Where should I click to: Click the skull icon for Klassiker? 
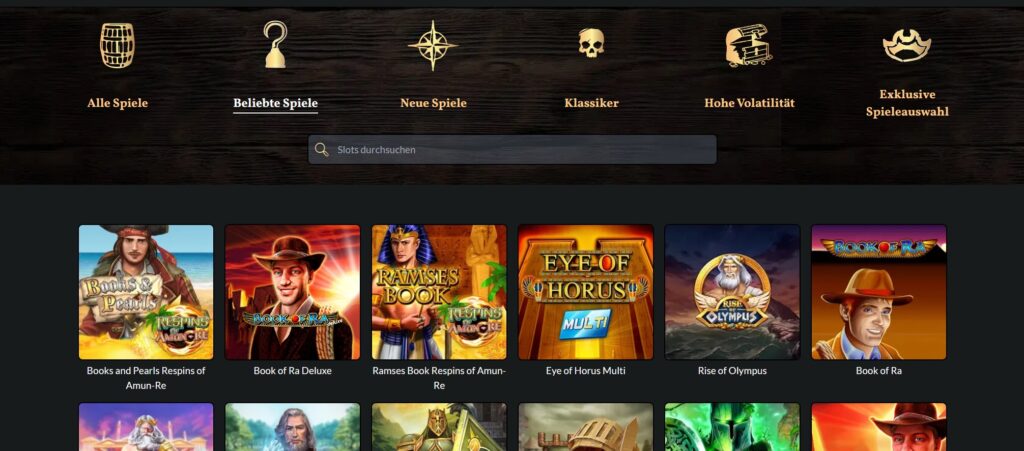click(x=591, y=42)
